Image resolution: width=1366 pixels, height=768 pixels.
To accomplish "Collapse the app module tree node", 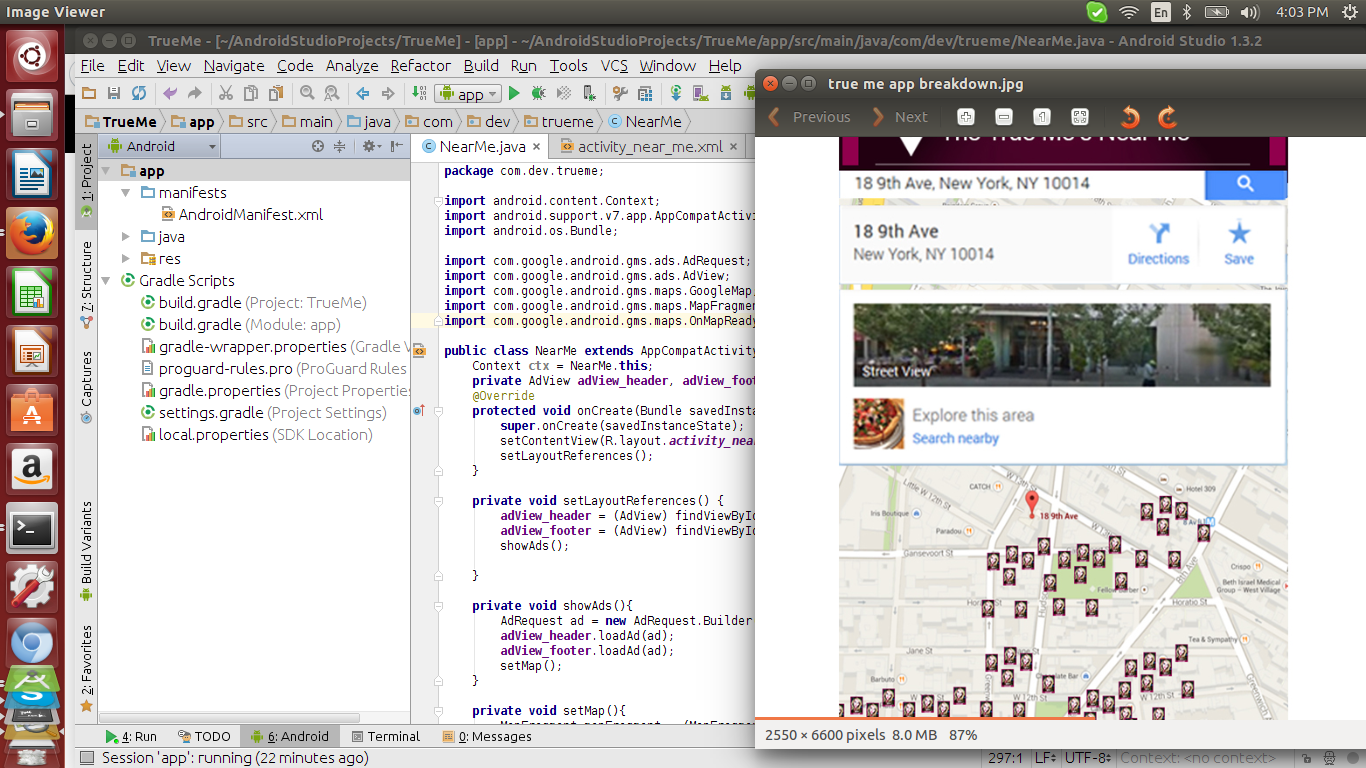I will 107,171.
